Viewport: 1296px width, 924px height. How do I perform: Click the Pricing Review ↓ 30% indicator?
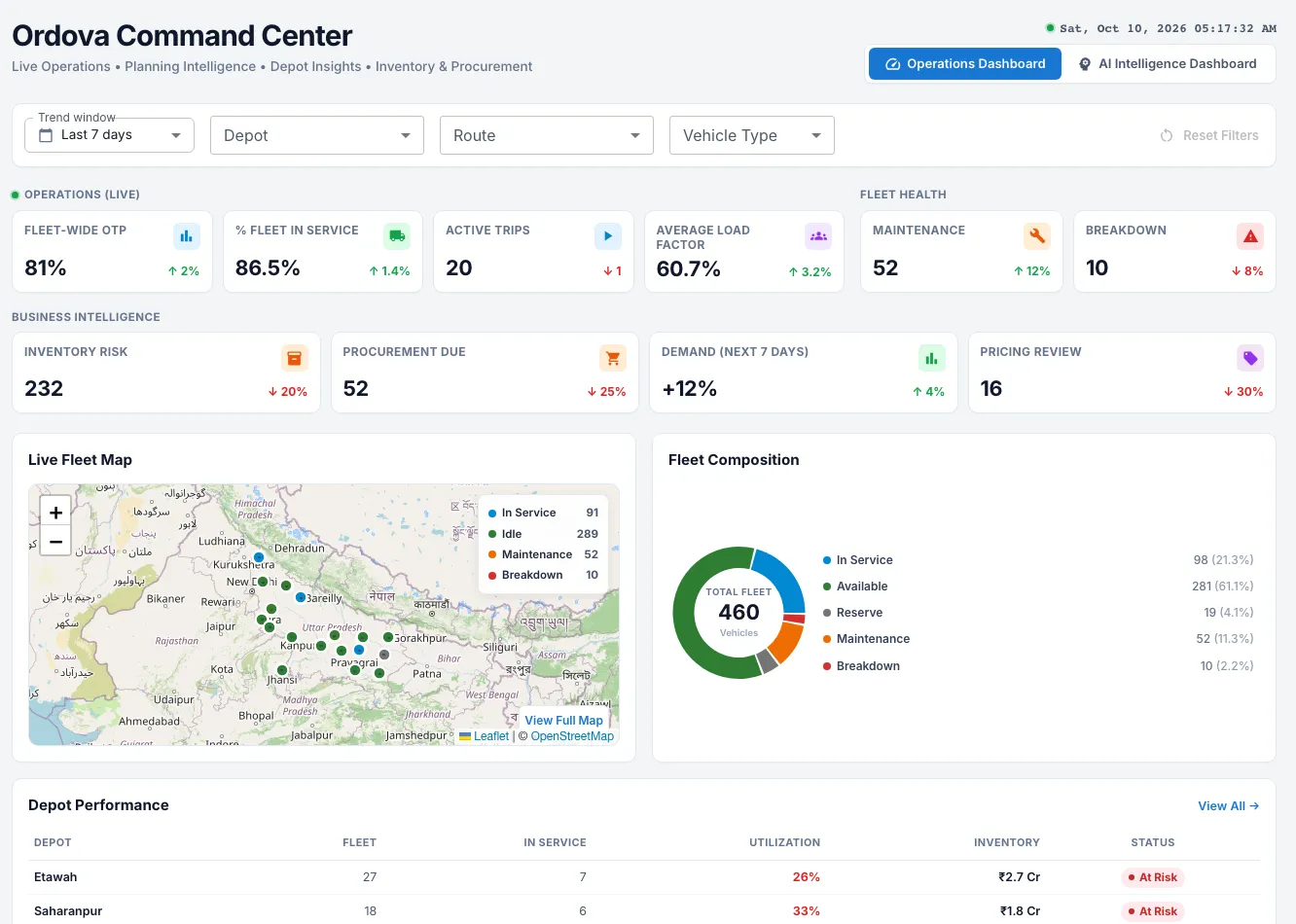pyautogui.click(x=1243, y=392)
